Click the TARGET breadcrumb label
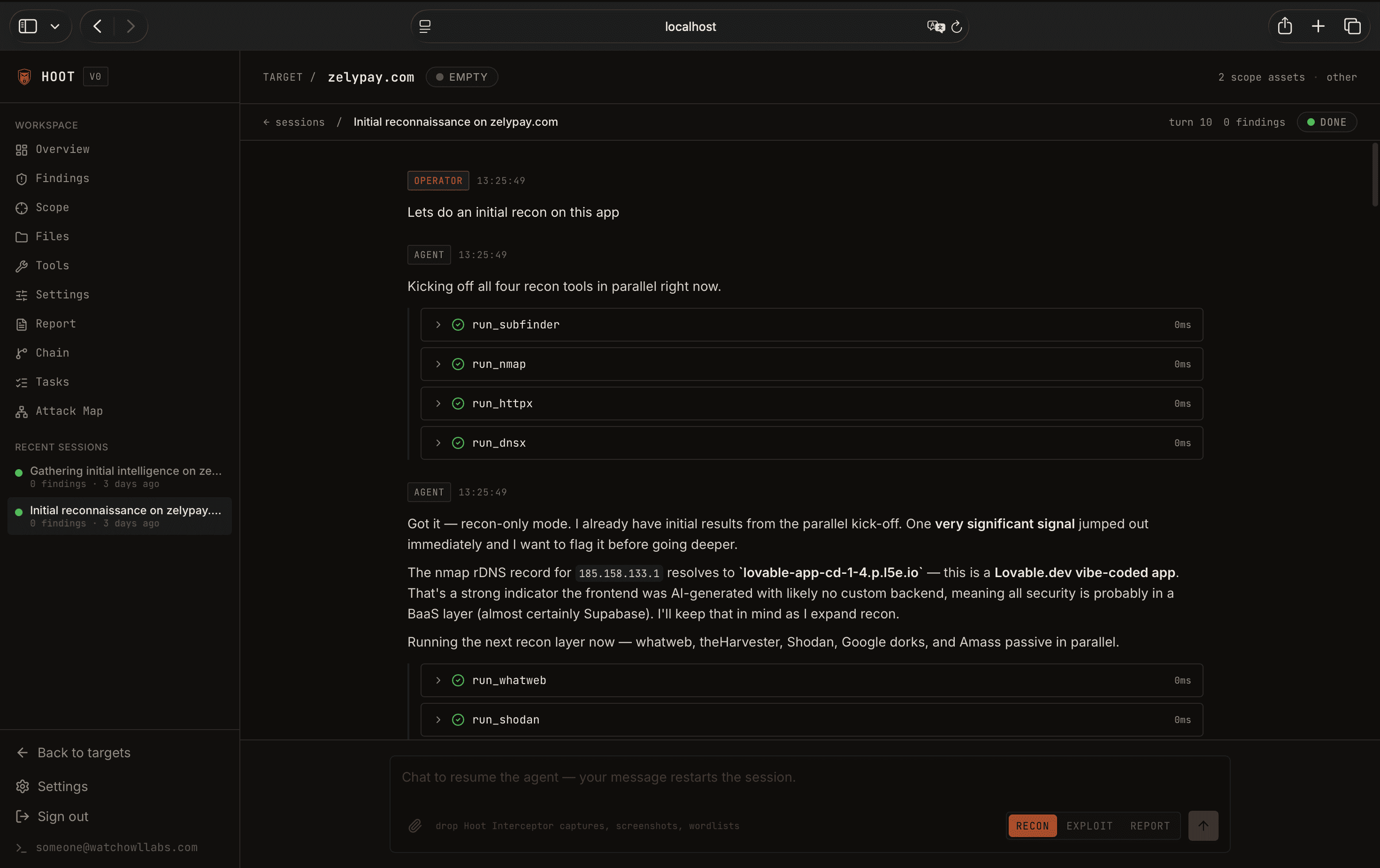Screen dimensions: 1380x868 (x=283, y=77)
